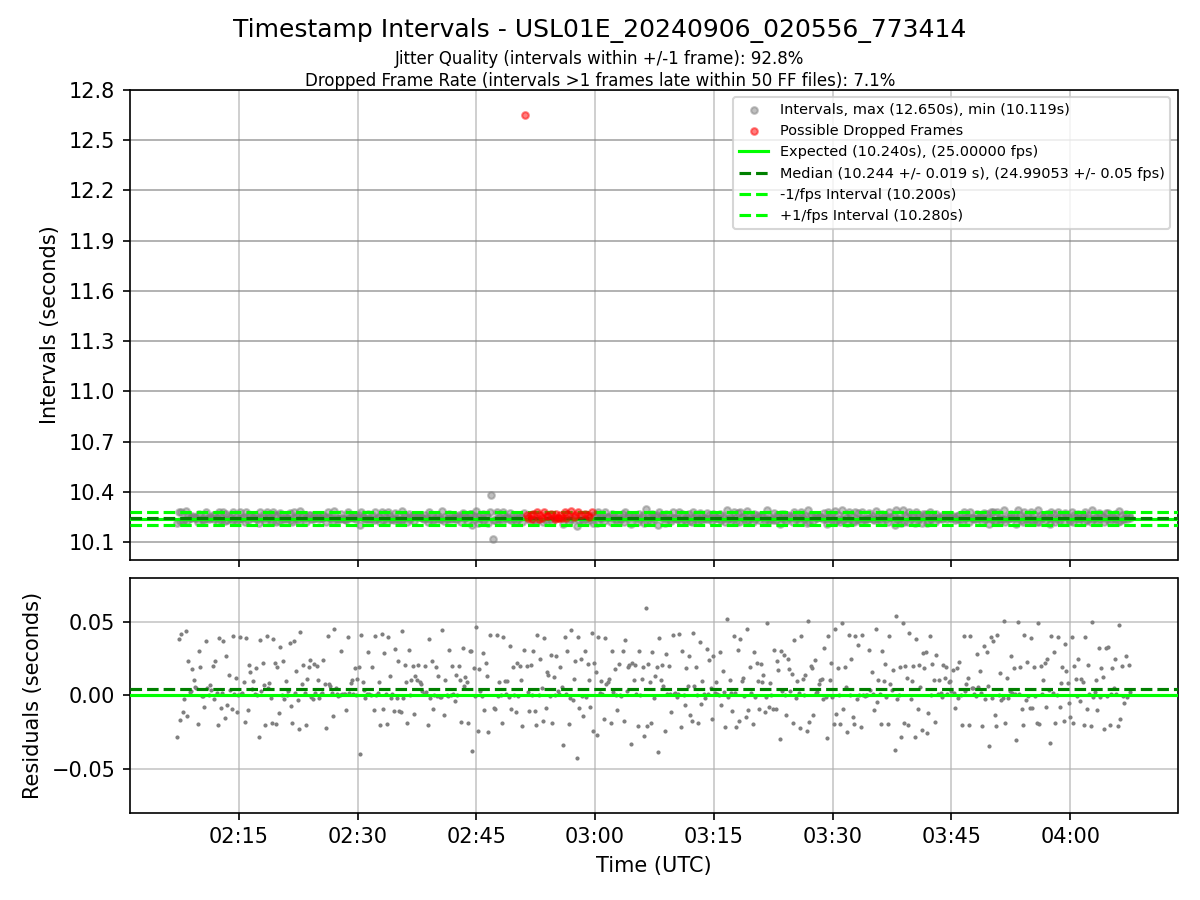1200x900 pixels.
Task: Click the red dropped-frames cluster before 03:00
Action: pyautogui.click(x=558, y=516)
